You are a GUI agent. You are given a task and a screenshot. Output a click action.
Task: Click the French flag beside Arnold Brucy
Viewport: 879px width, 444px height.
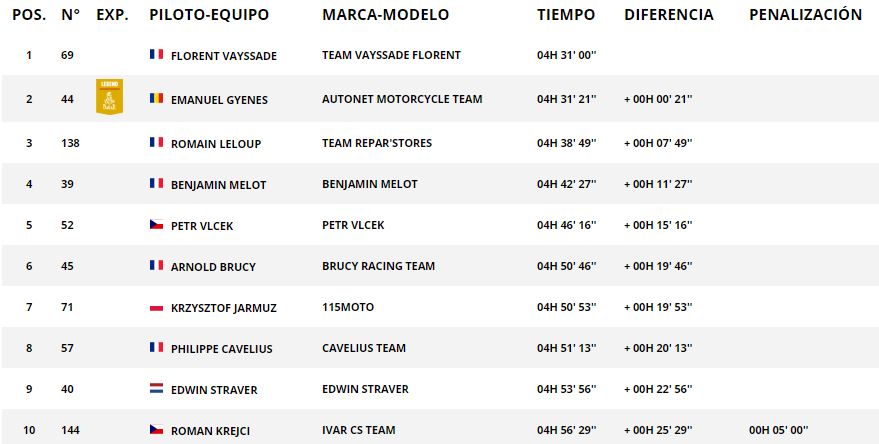[156, 266]
